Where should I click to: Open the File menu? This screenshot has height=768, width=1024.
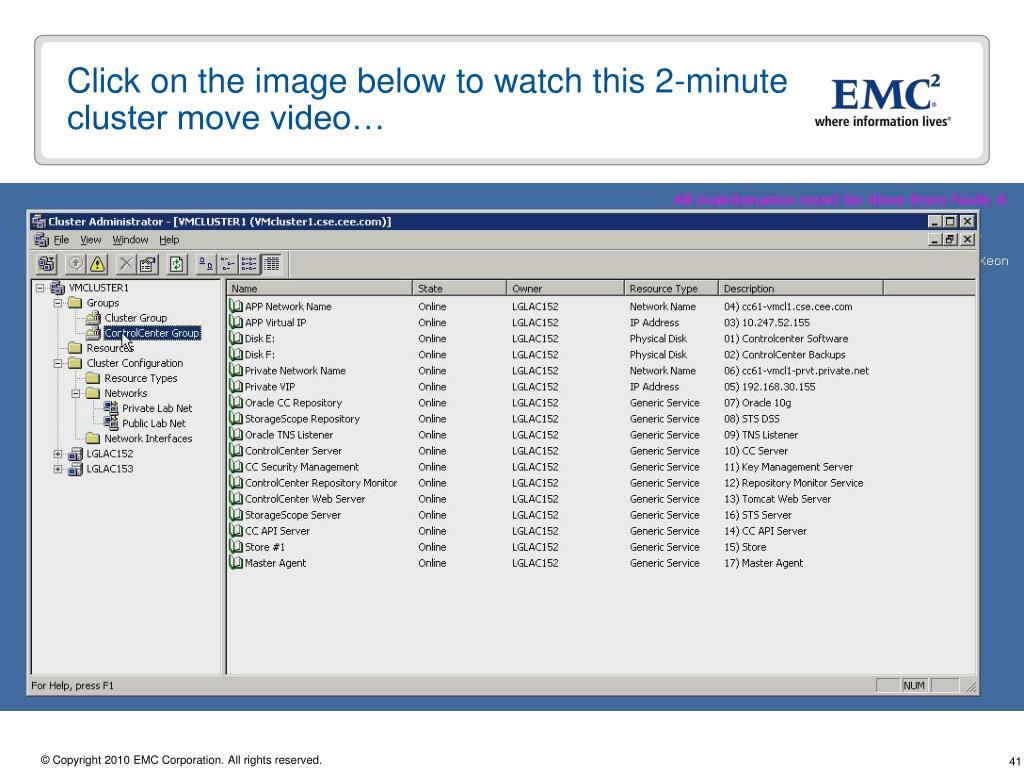(61, 240)
